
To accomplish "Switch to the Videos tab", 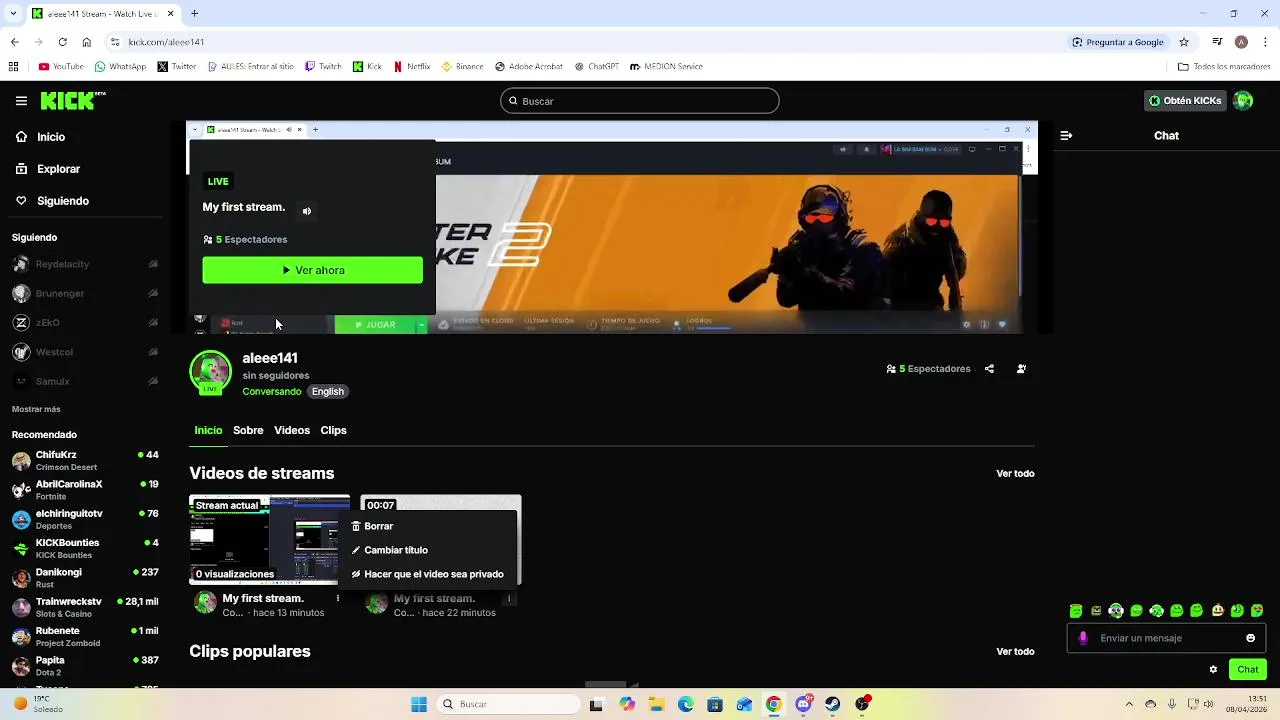I will (292, 431).
